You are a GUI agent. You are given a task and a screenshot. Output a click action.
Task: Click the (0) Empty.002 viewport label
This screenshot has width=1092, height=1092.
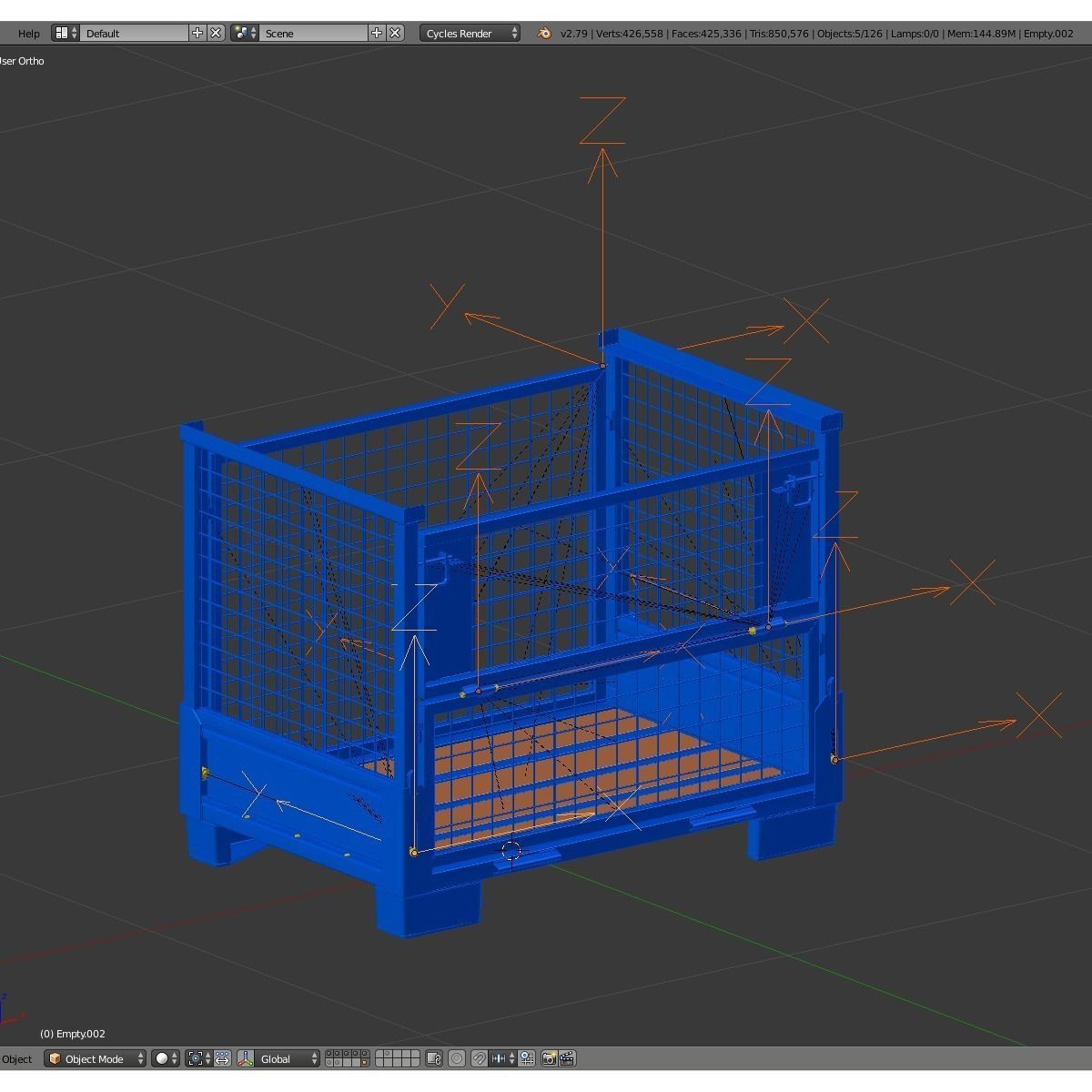click(73, 1034)
